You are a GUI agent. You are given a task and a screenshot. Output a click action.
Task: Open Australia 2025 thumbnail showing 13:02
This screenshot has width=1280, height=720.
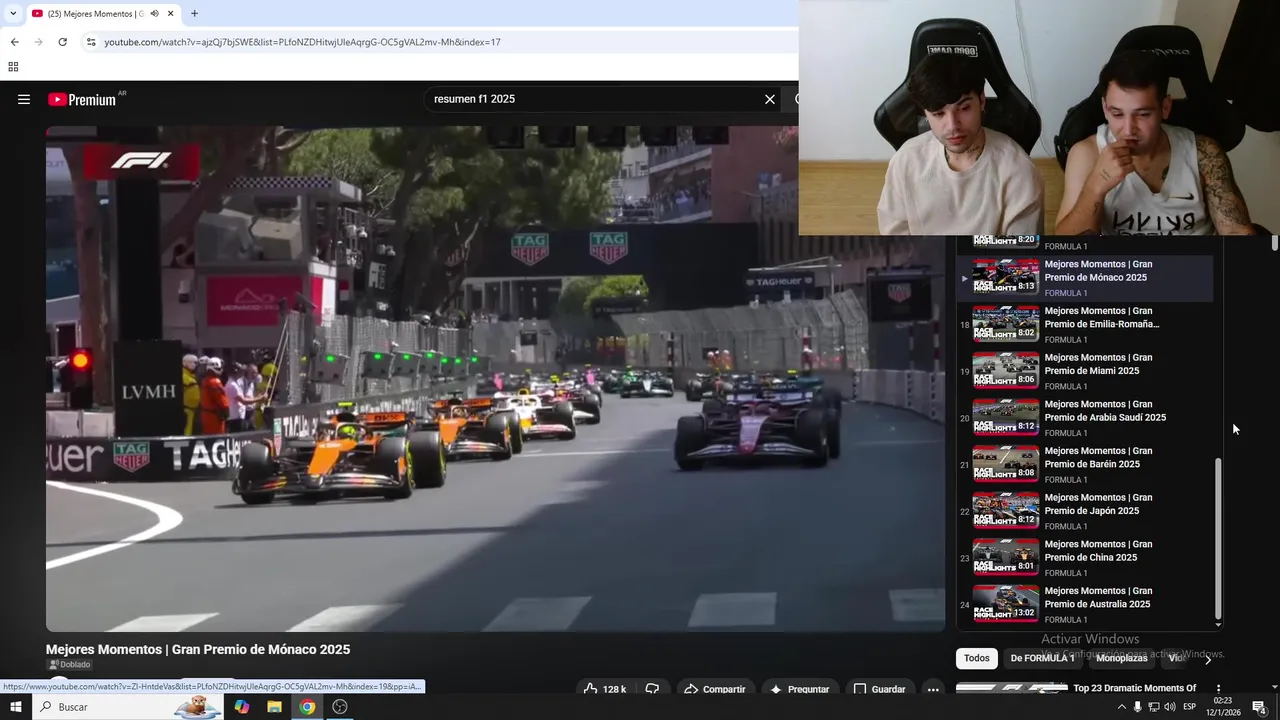[x=1006, y=604]
